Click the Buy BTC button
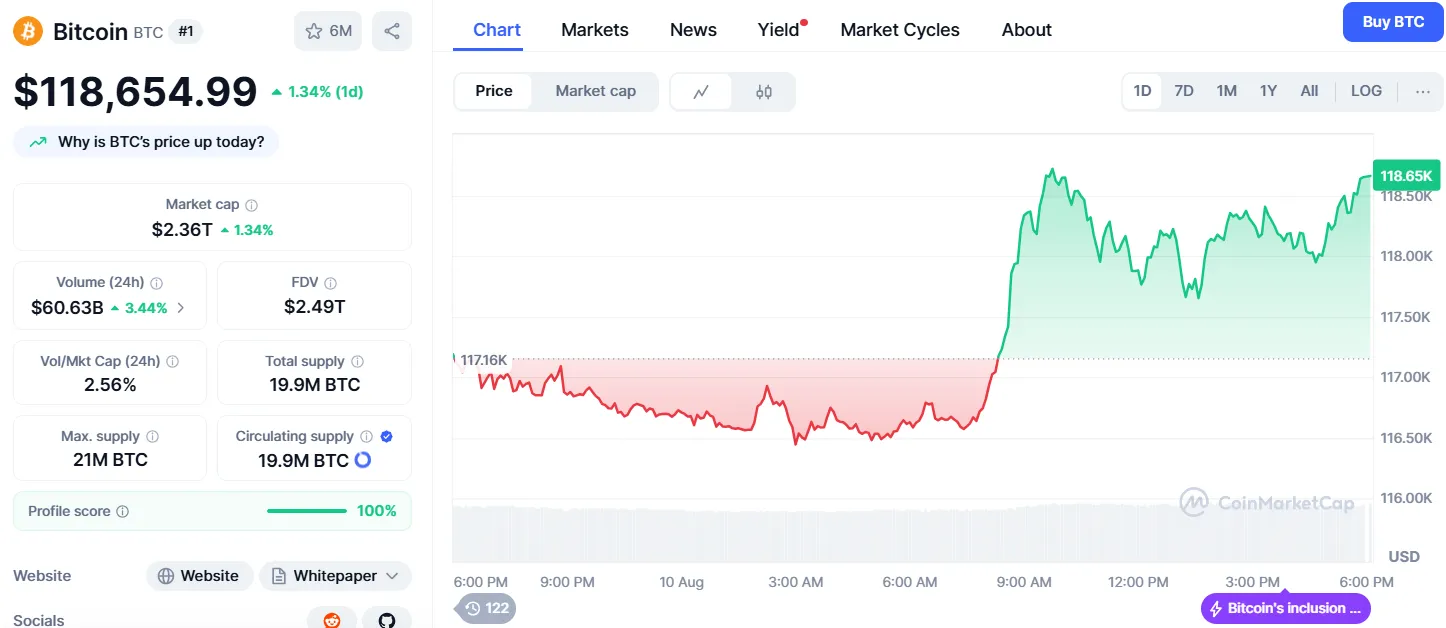1446x628 pixels. [1393, 22]
